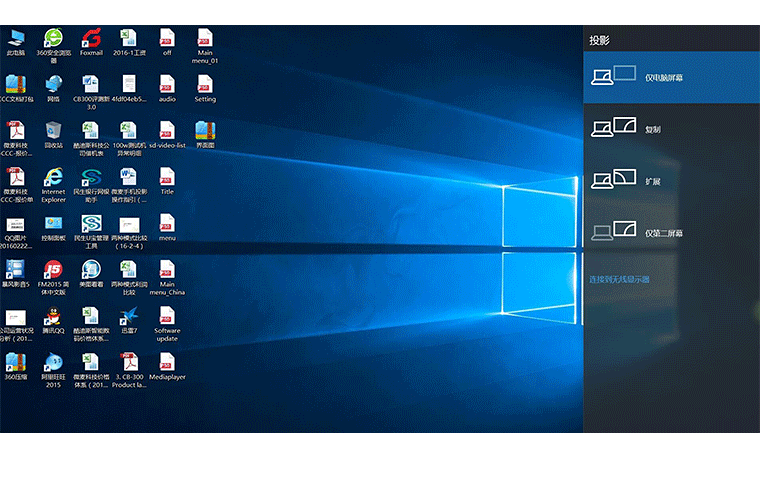Select 网络 (Network) desktop icon
Screen dimensions: 760x500
[53, 88]
